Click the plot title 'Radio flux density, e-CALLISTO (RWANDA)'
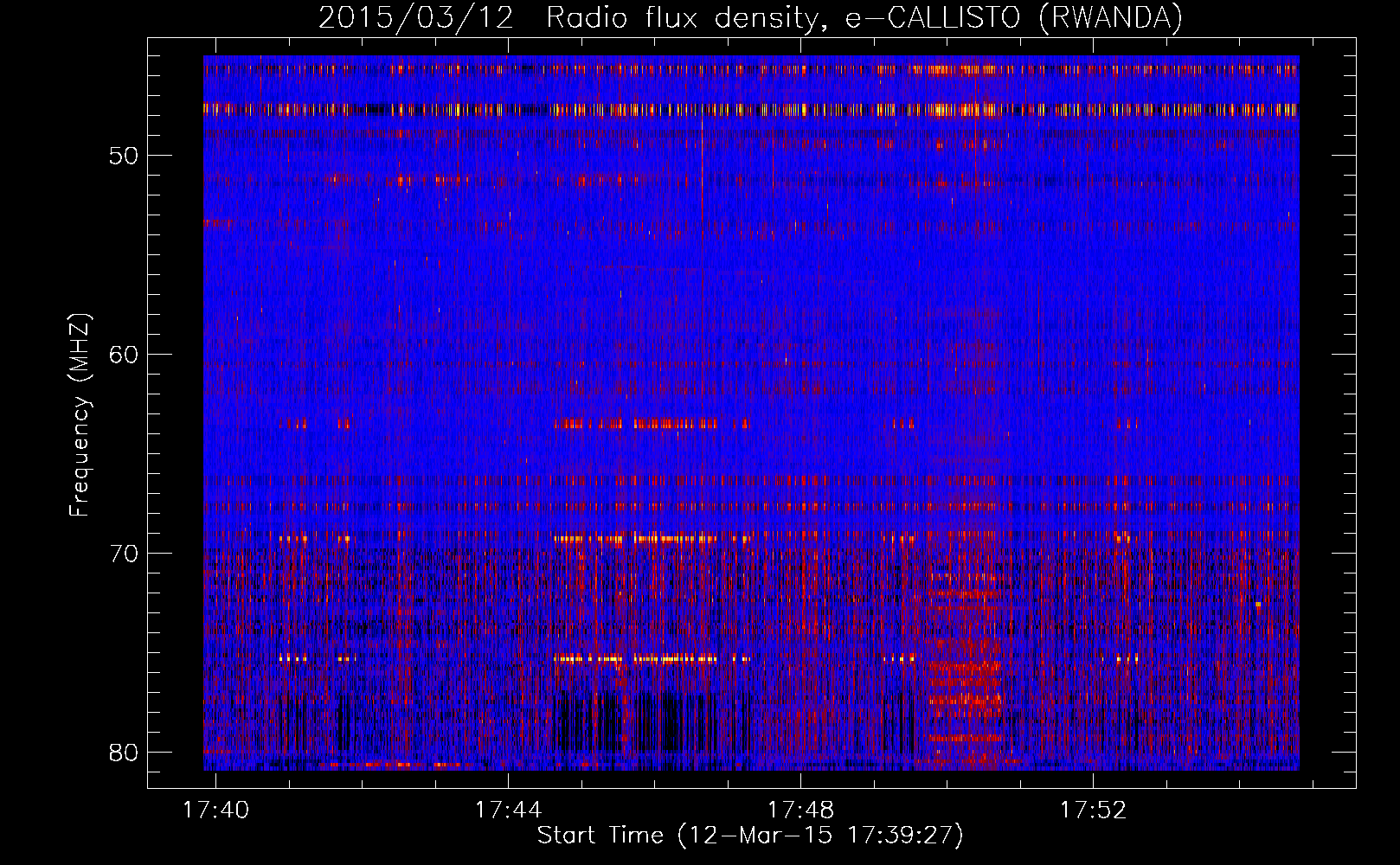 point(864,18)
